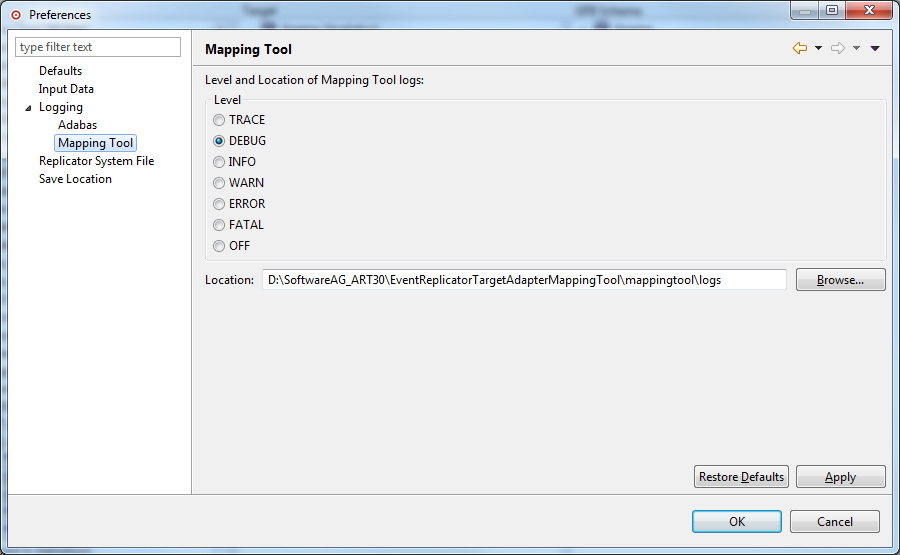Open Replicator System File preferences
This screenshot has height=555, width=900.
pos(96,161)
